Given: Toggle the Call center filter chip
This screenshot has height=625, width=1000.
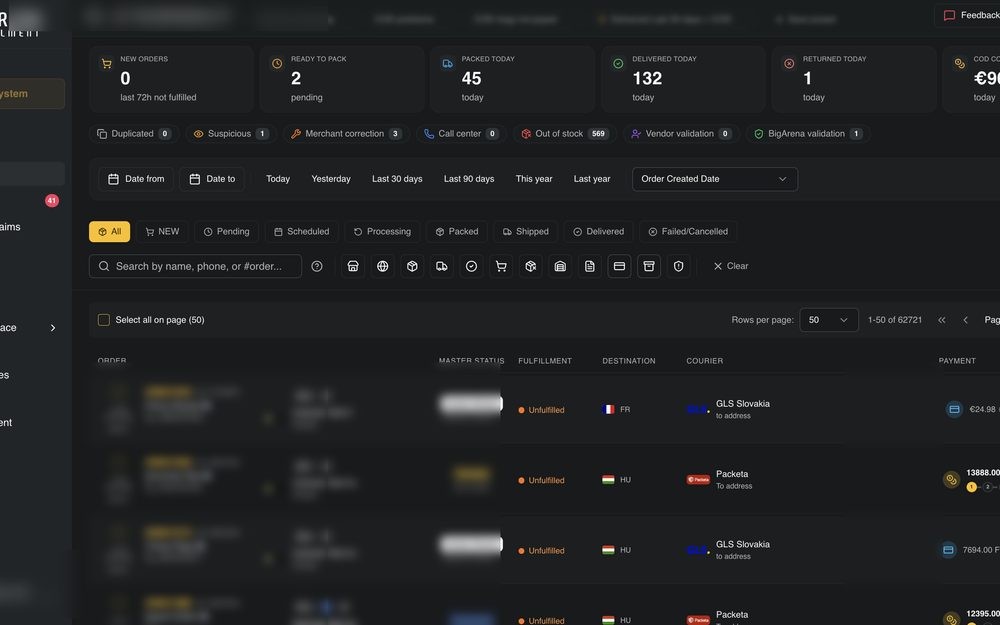Looking at the screenshot, I should pyautogui.click(x=460, y=134).
